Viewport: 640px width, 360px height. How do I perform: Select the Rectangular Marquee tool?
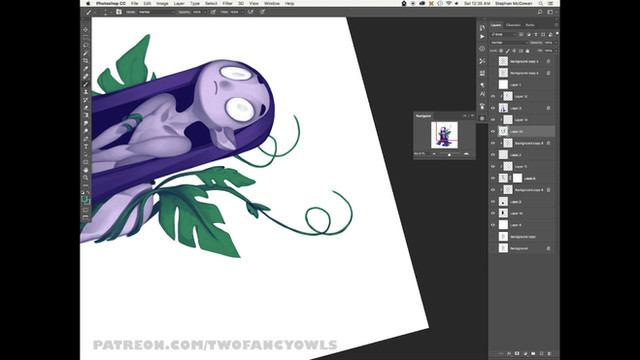pos(85,38)
